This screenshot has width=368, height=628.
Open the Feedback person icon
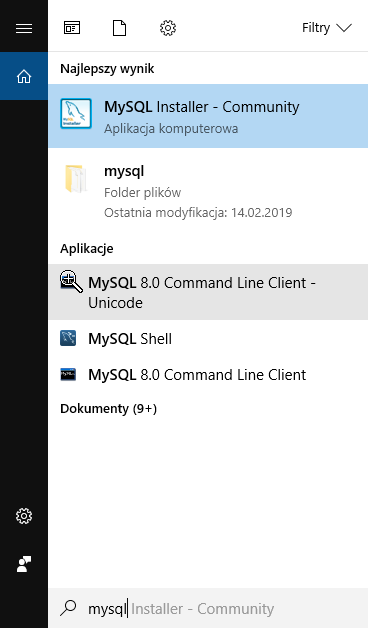click(x=24, y=564)
